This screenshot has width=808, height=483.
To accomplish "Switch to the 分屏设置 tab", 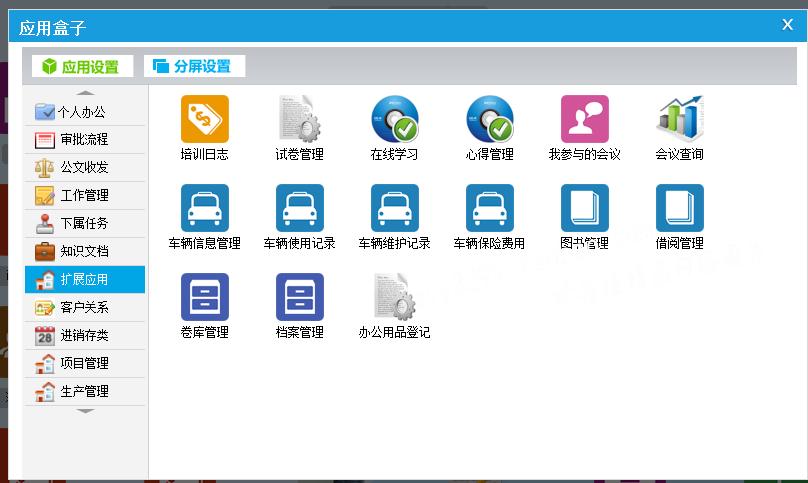I will [194, 67].
